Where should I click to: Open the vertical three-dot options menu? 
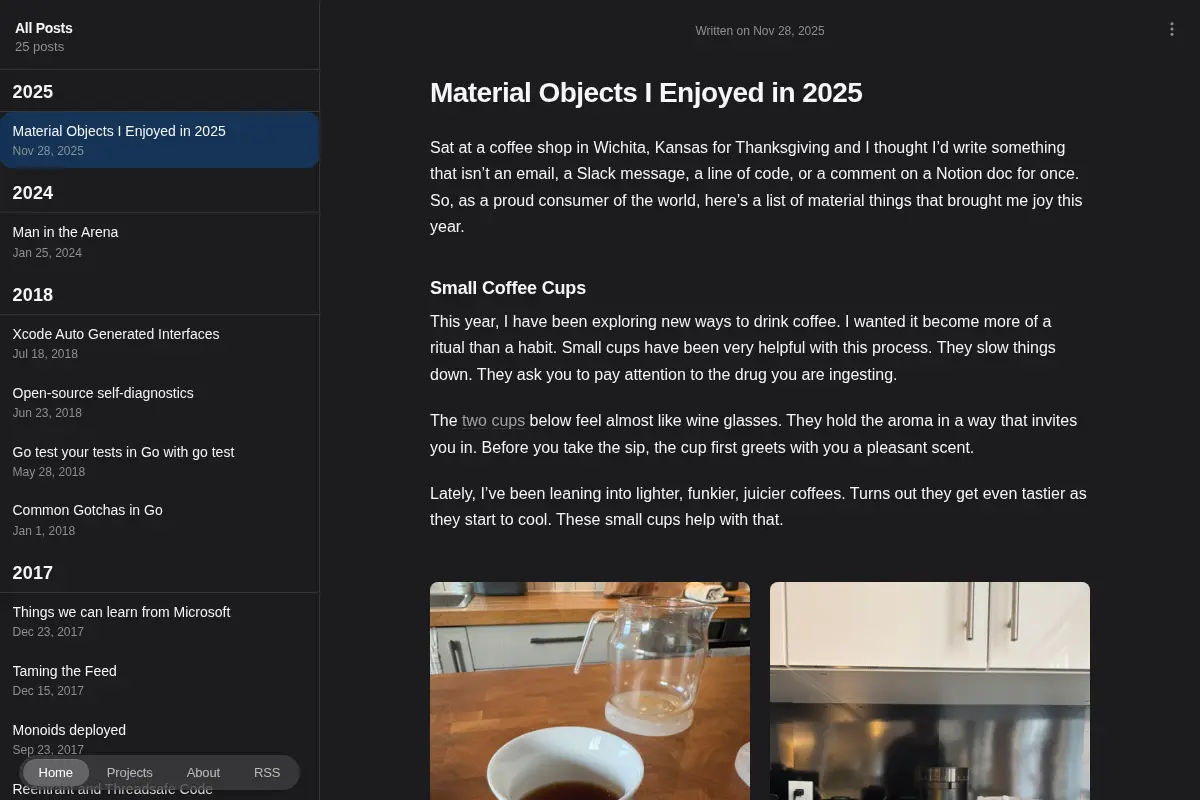click(x=1172, y=30)
